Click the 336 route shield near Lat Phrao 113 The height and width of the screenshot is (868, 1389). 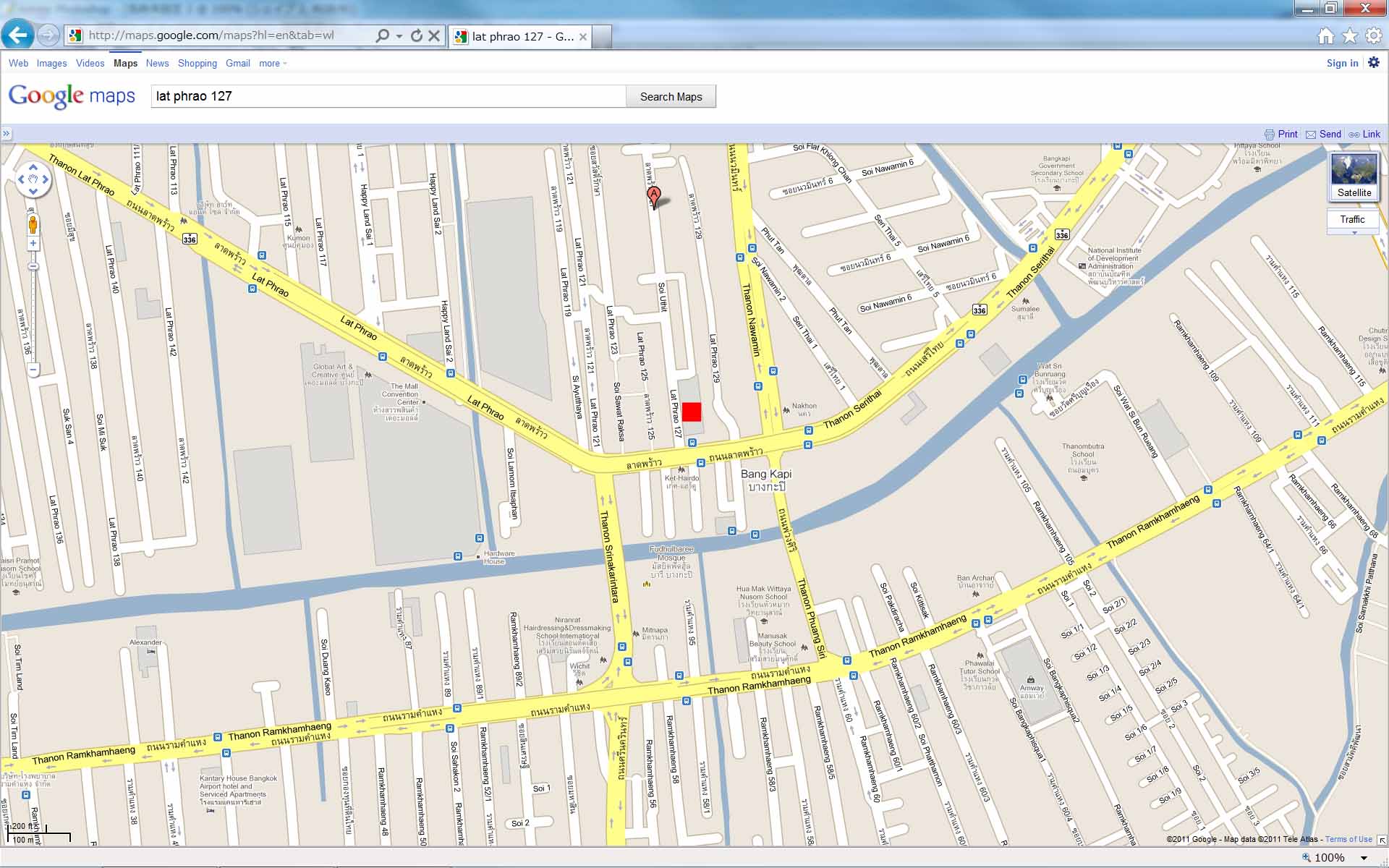coord(190,239)
